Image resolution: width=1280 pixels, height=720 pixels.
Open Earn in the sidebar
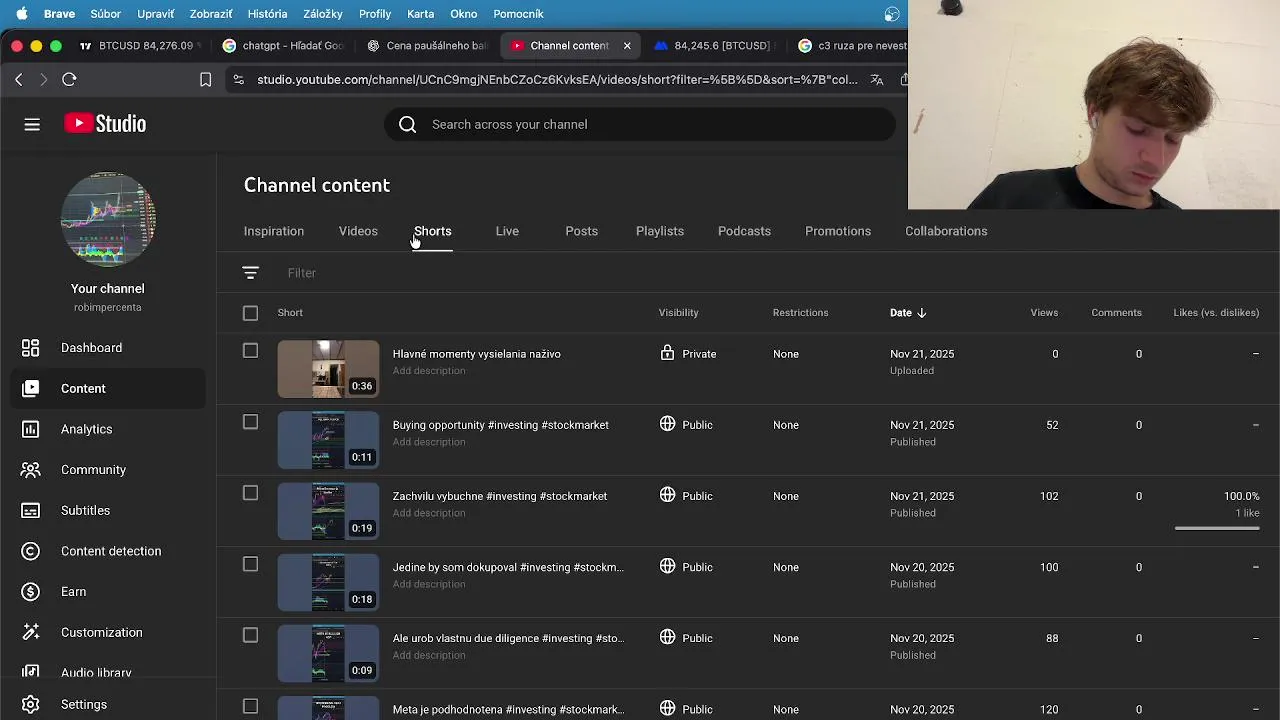click(108, 592)
